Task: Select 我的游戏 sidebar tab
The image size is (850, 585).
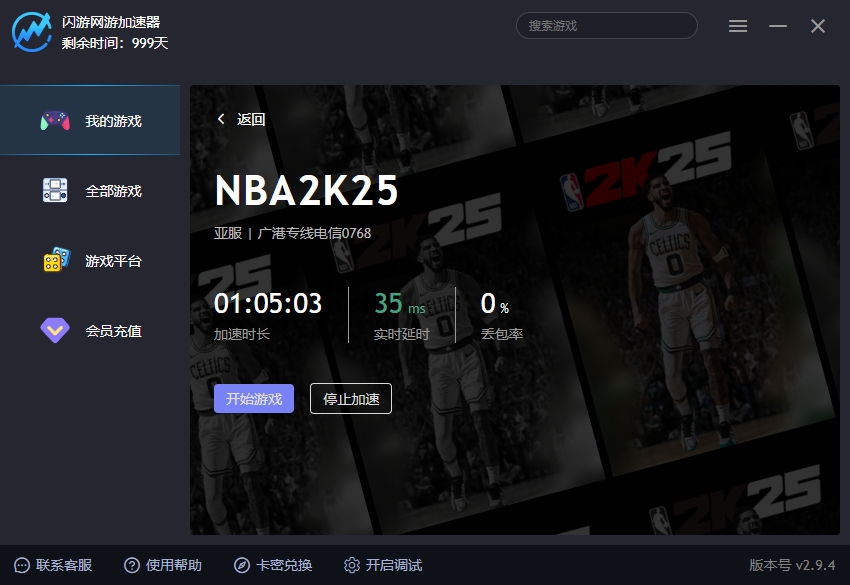Action: (113, 121)
